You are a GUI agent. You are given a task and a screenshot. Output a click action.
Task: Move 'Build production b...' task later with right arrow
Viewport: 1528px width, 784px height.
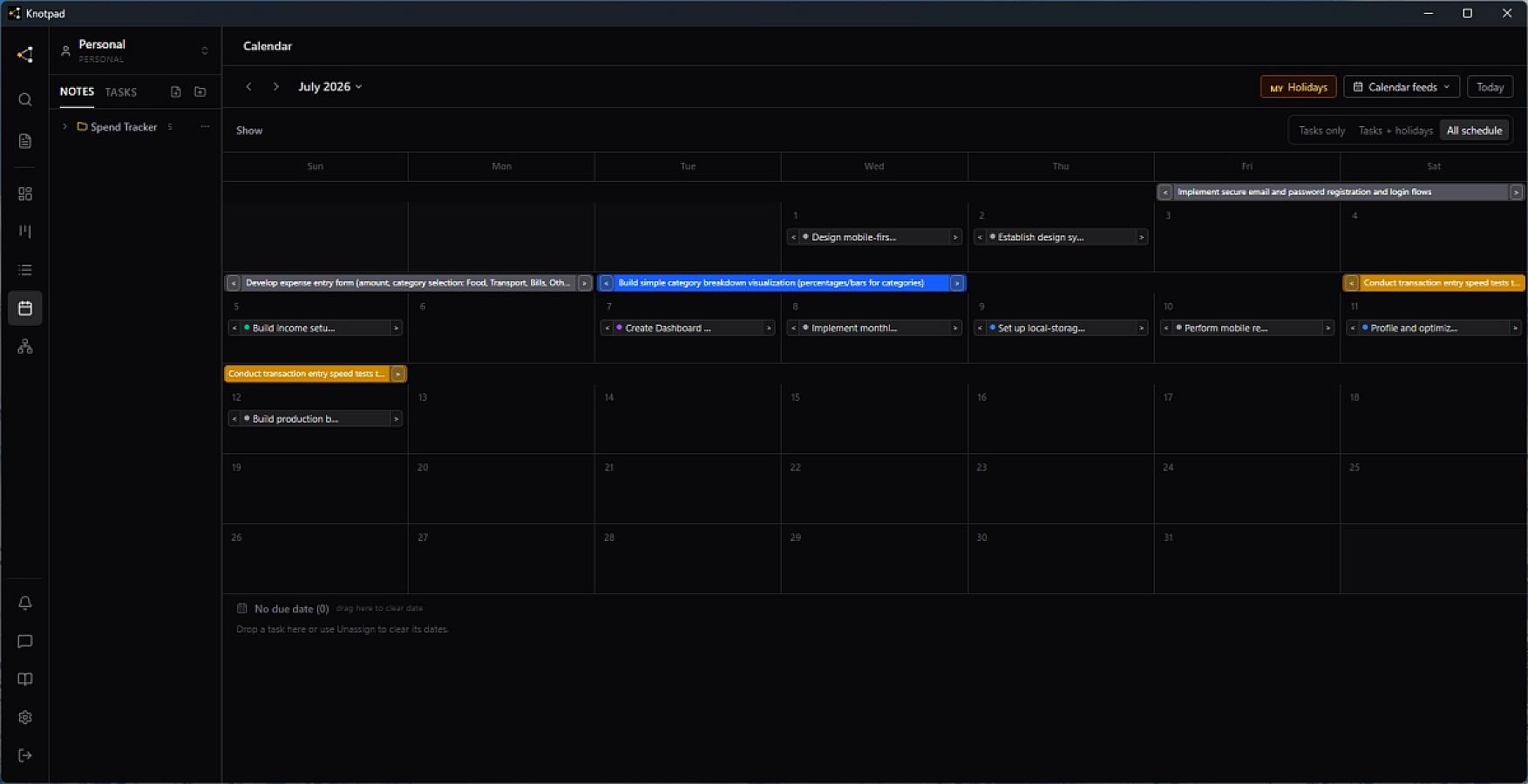pyautogui.click(x=396, y=419)
